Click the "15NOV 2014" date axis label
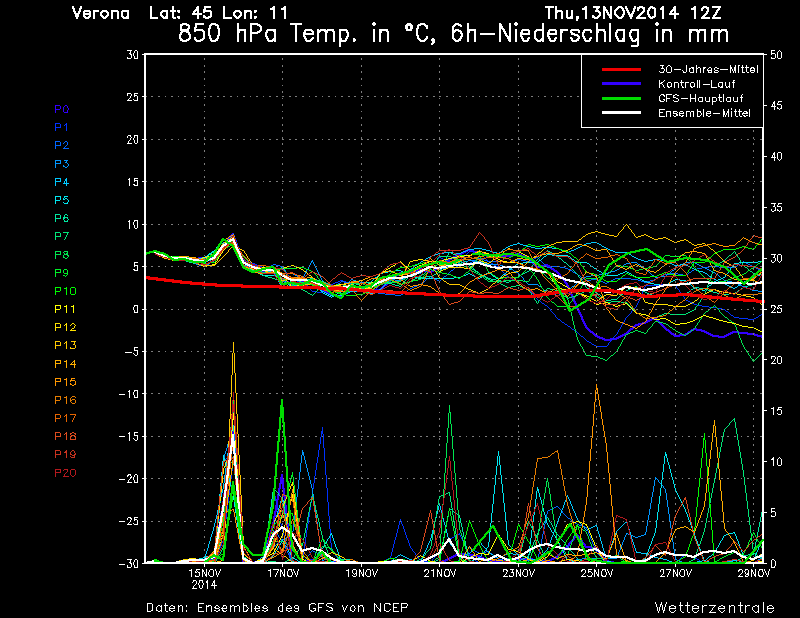Viewport: 800px width, 618px height. 205,579
